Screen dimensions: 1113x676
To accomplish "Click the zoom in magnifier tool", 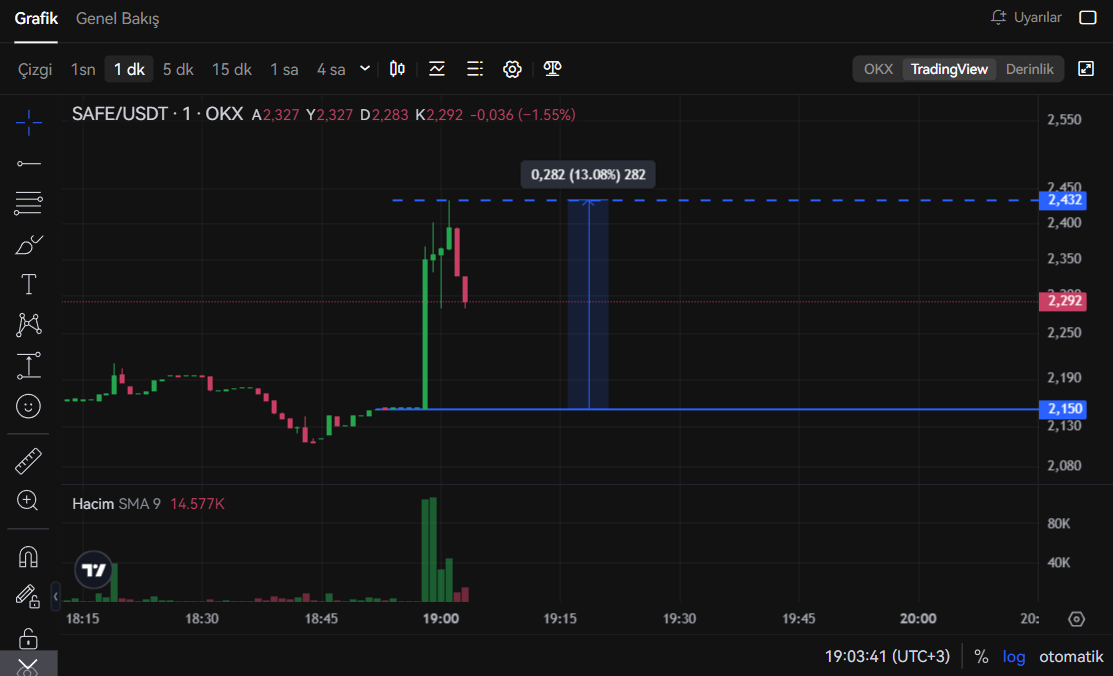I will (x=29, y=500).
